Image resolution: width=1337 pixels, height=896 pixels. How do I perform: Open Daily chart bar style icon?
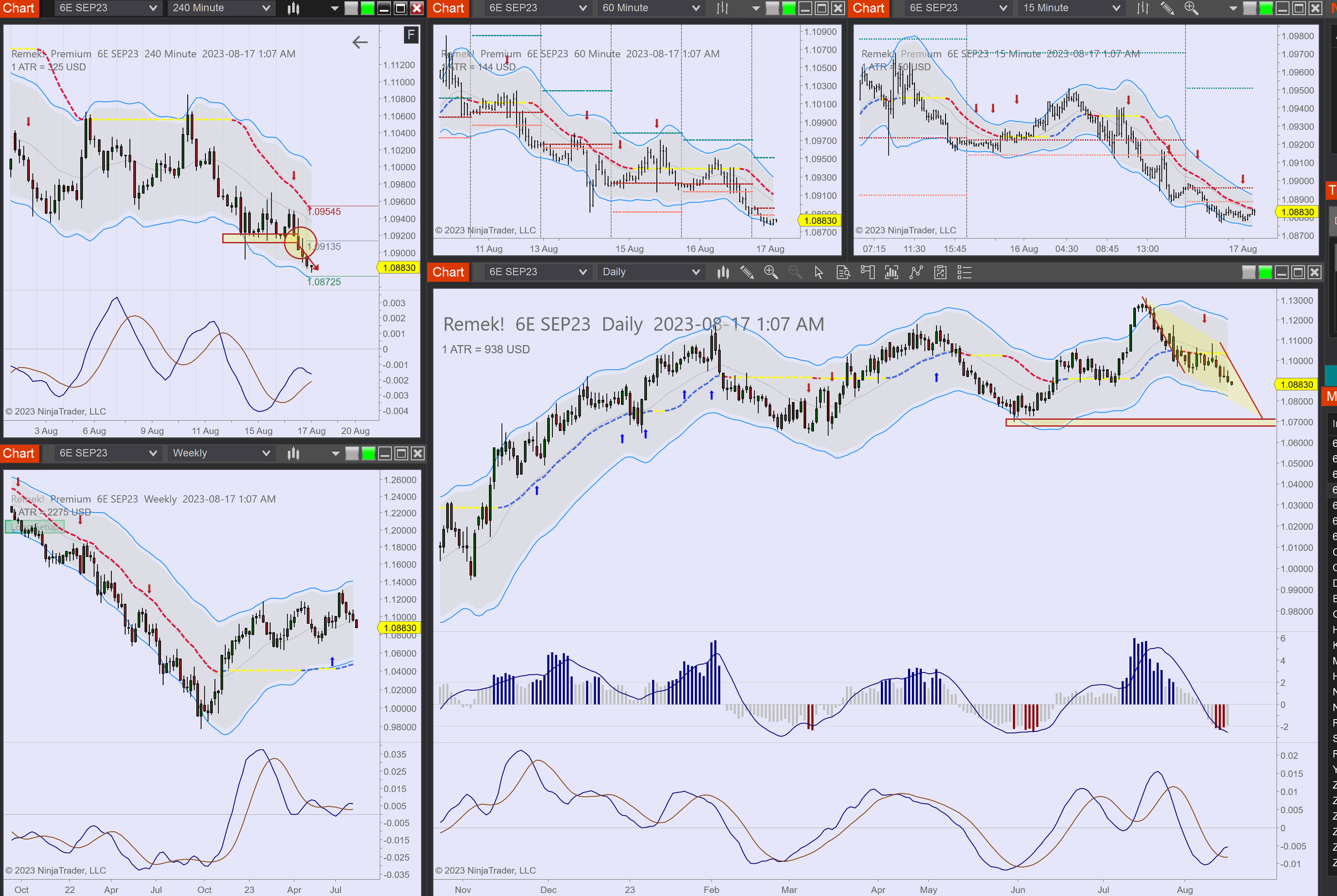click(x=723, y=273)
